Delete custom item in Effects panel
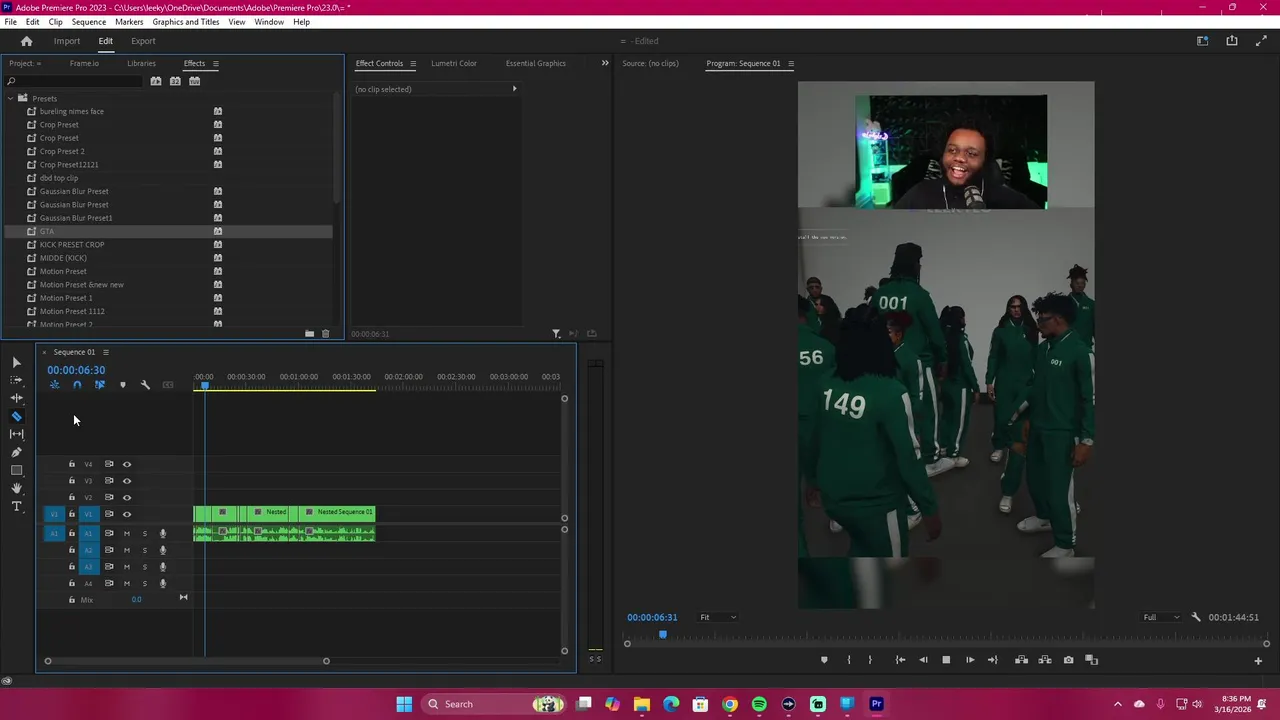Viewport: 1280px width, 720px height. pyautogui.click(x=325, y=334)
